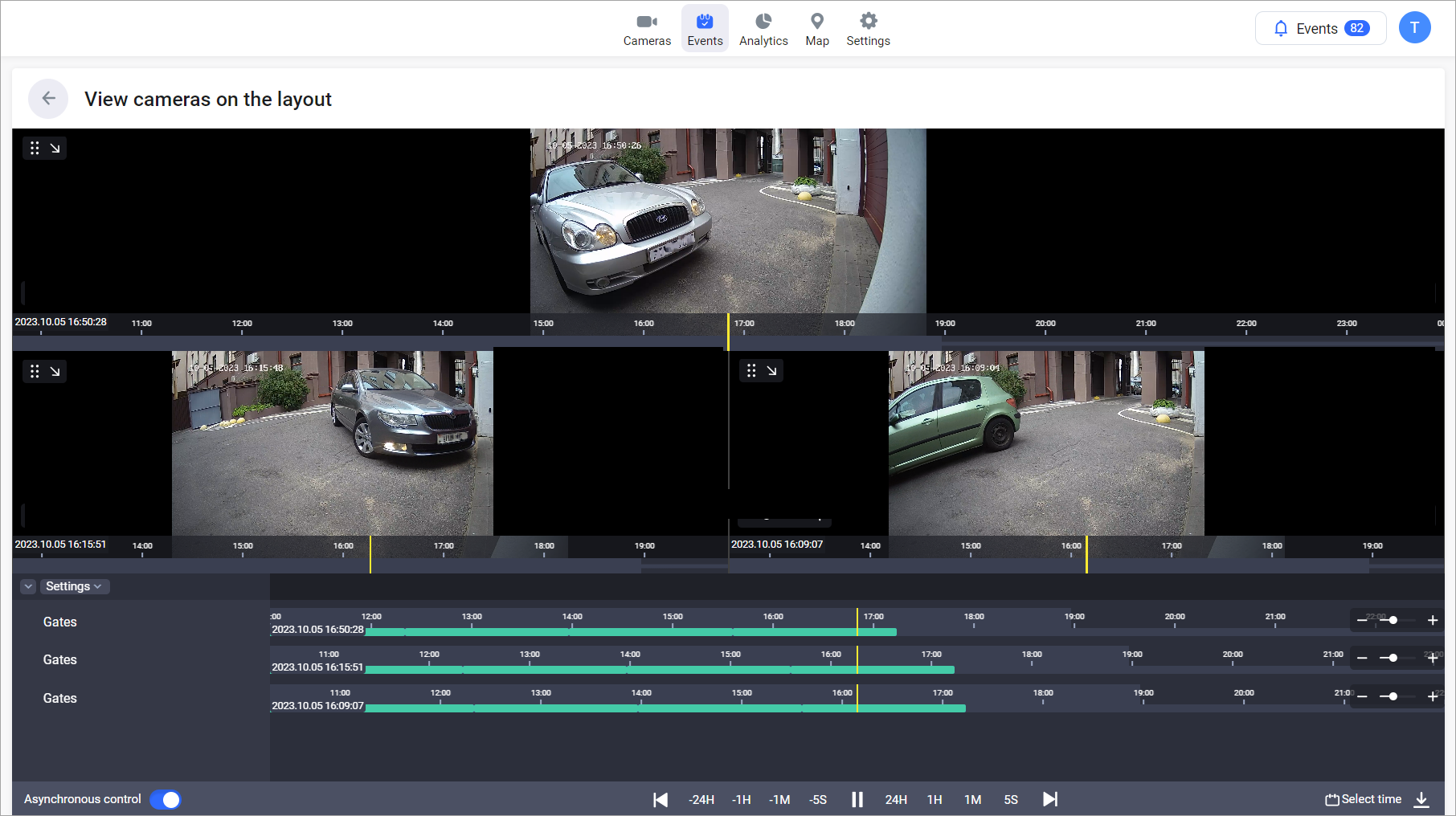Click resize arrow on bottom-right camera tile
Image resolution: width=1456 pixels, height=816 pixels.
(x=771, y=370)
